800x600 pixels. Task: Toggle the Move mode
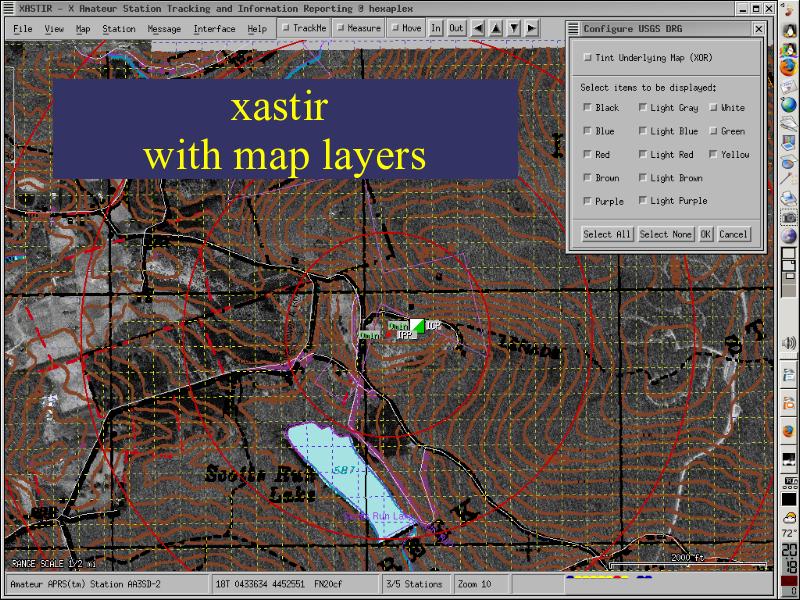click(x=407, y=28)
